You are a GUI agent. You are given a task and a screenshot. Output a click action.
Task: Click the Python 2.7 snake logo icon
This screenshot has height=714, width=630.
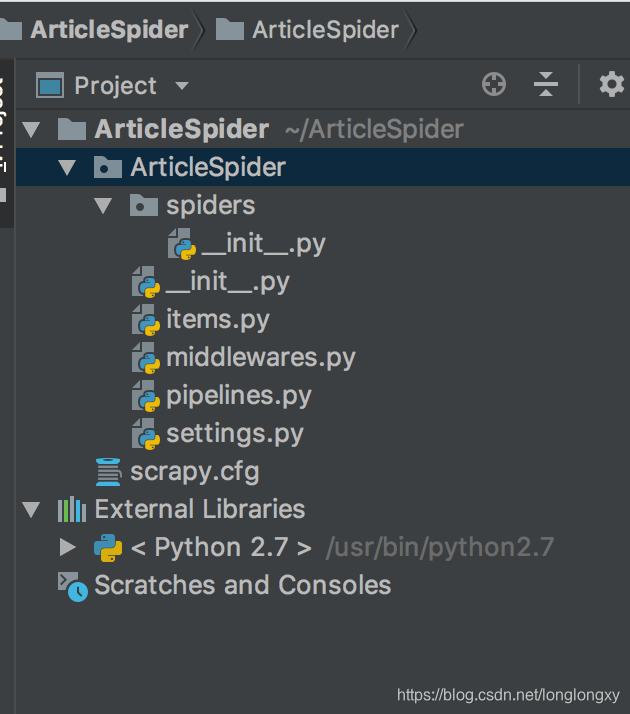[x=108, y=548]
